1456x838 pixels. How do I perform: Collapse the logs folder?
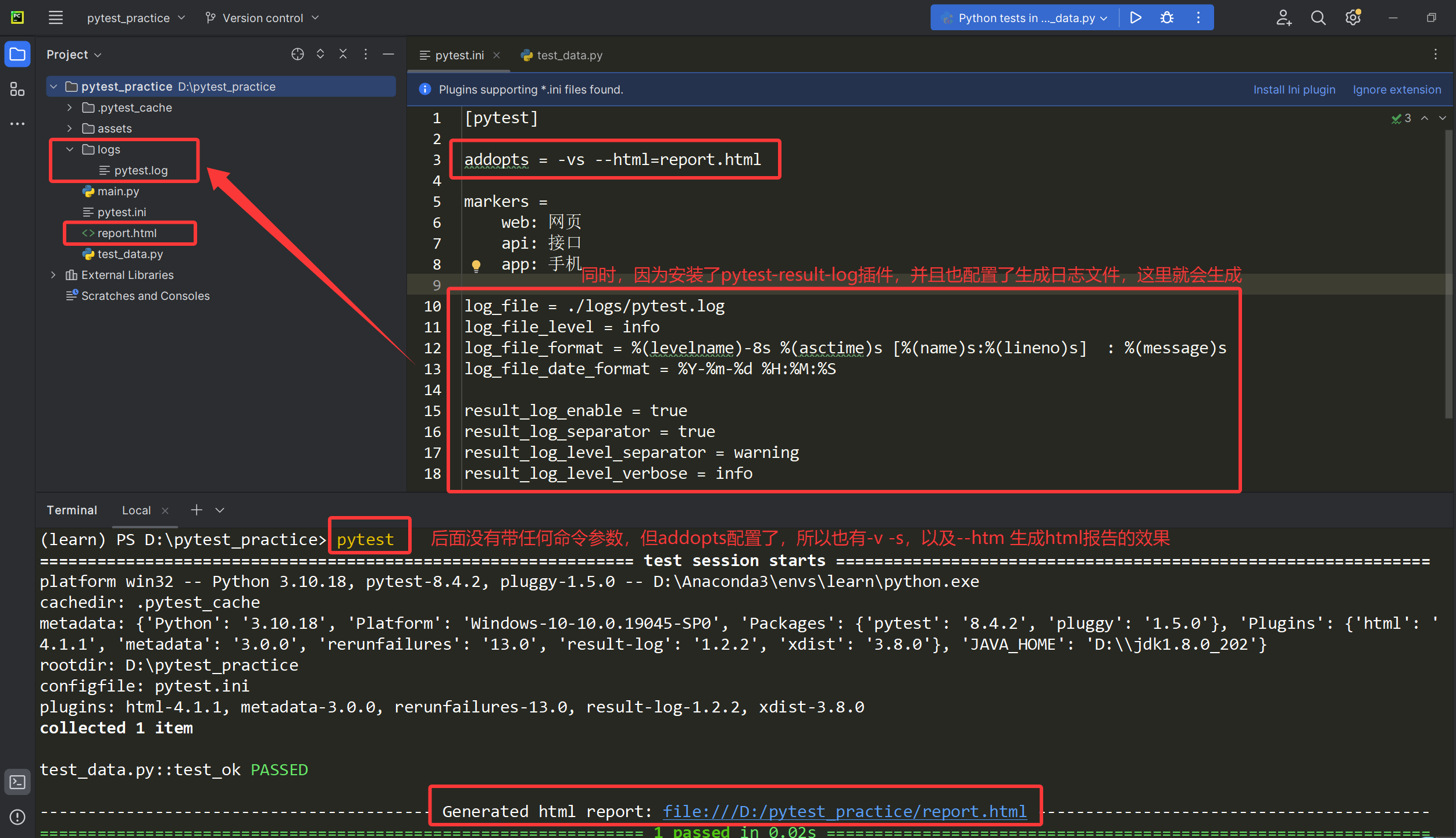pos(70,149)
